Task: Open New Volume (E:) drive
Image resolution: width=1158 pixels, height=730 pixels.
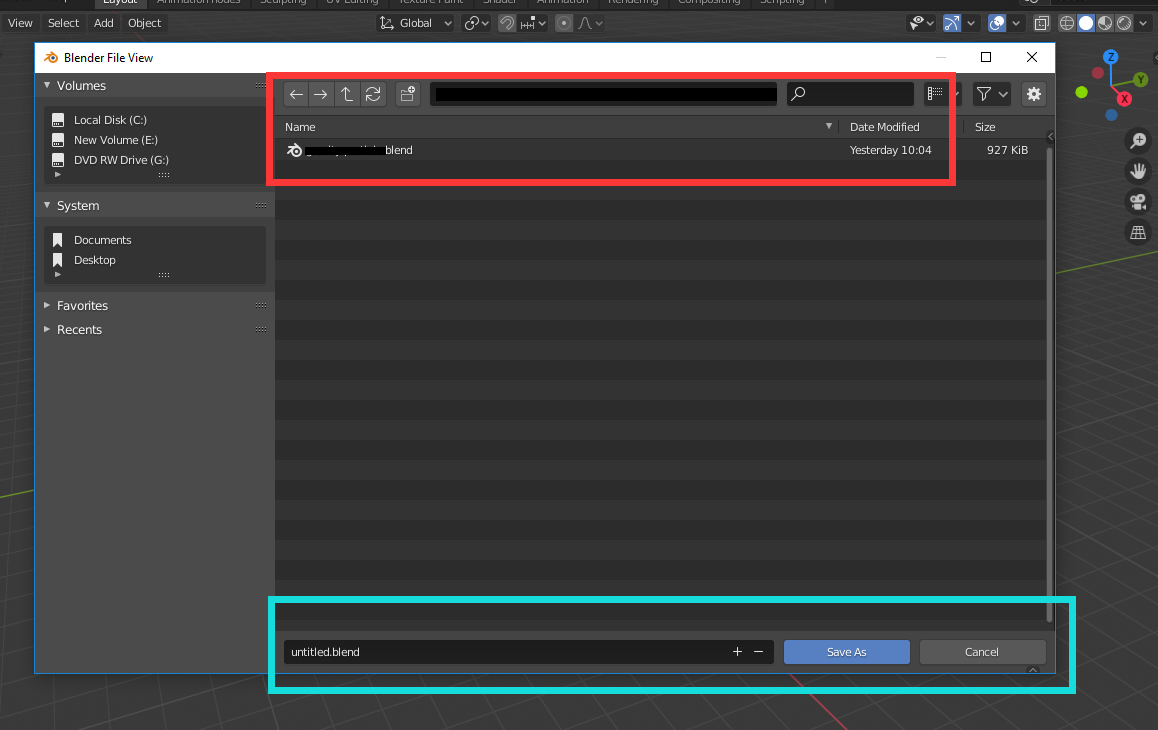Action: 116,140
